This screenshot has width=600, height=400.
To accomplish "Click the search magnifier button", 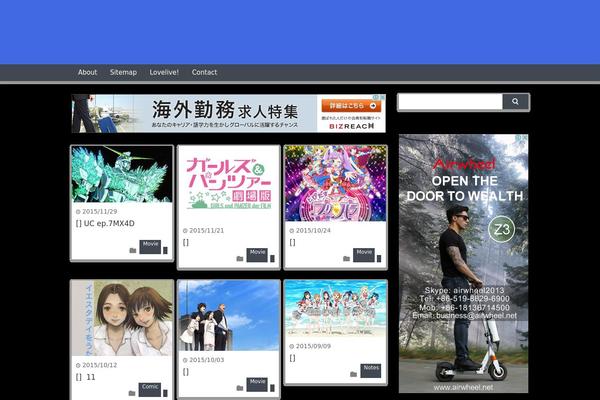I will pyautogui.click(x=515, y=101).
